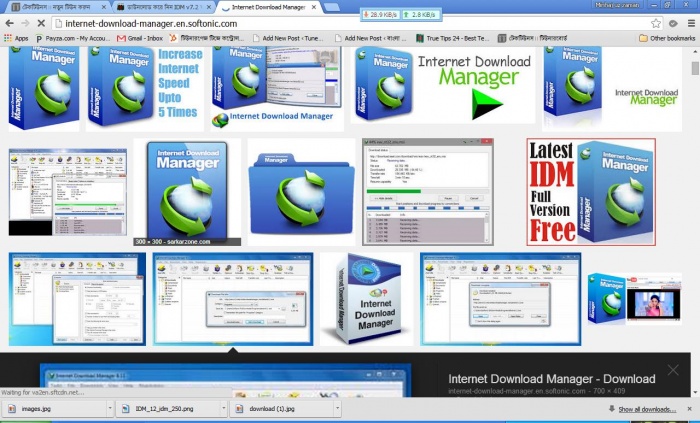The image size is (700, 423).
Task: Open the IDM box with dialog screenshot image
Action: pos(277,88)
